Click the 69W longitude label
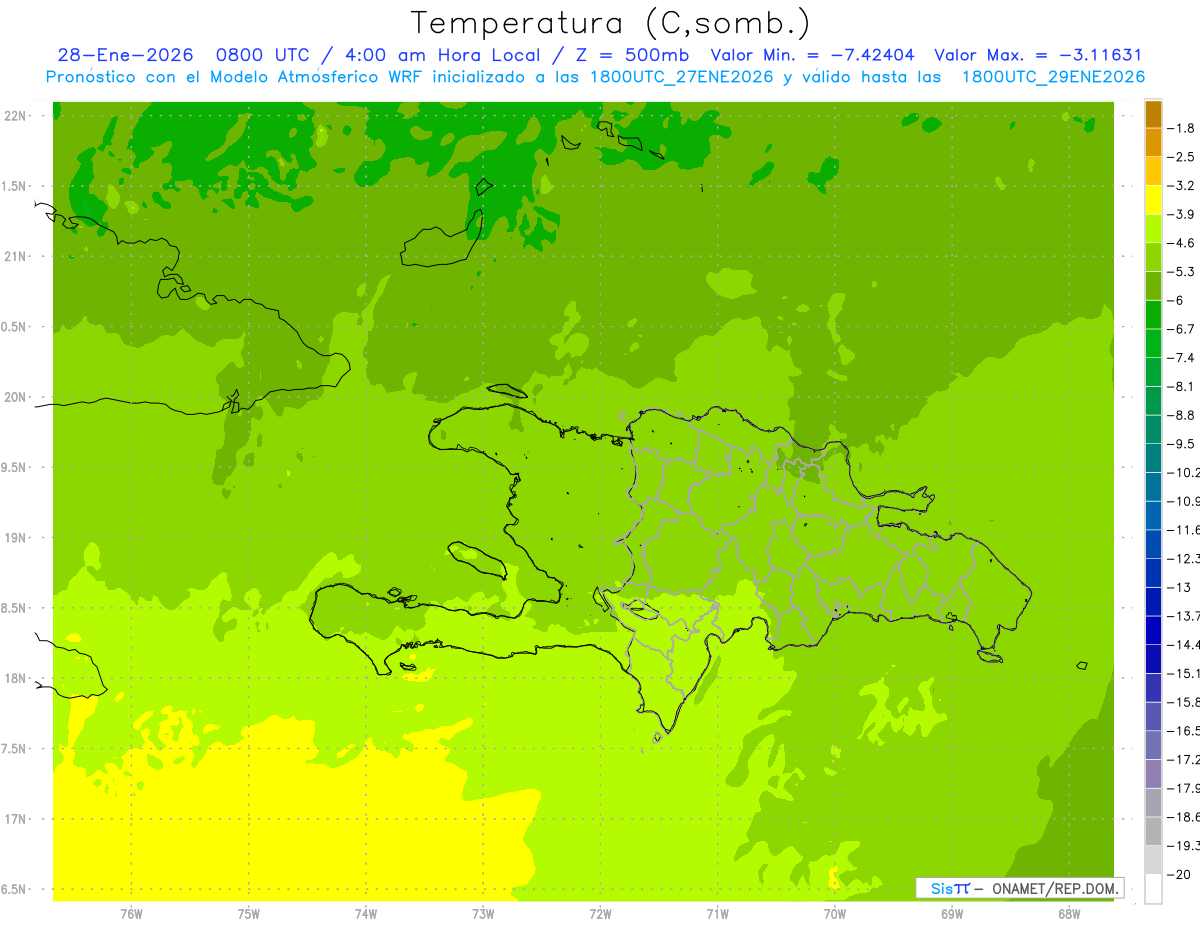This screenshot has width=1200, height=927. 952,913
